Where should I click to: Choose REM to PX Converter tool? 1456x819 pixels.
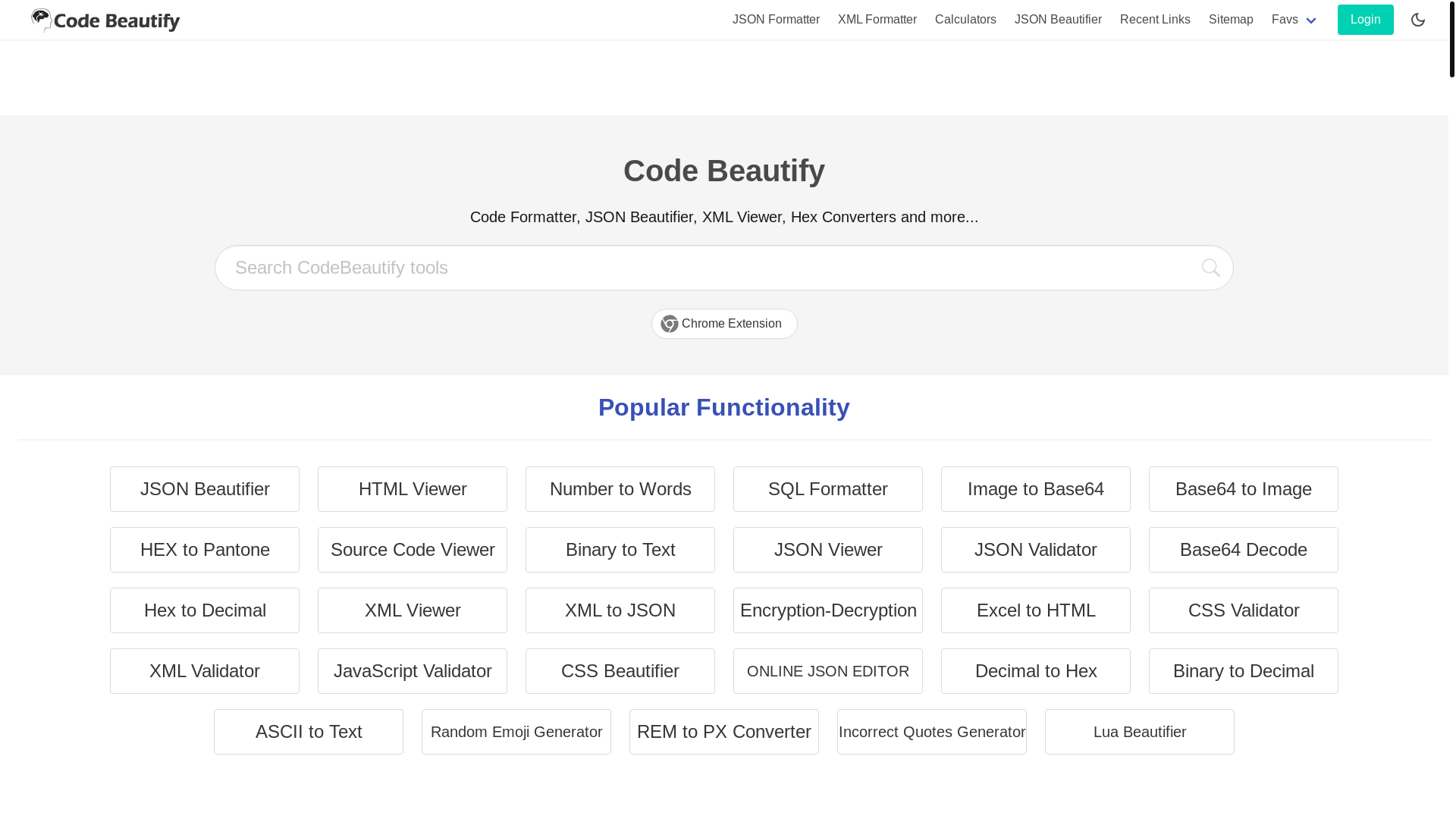[724, 732]
